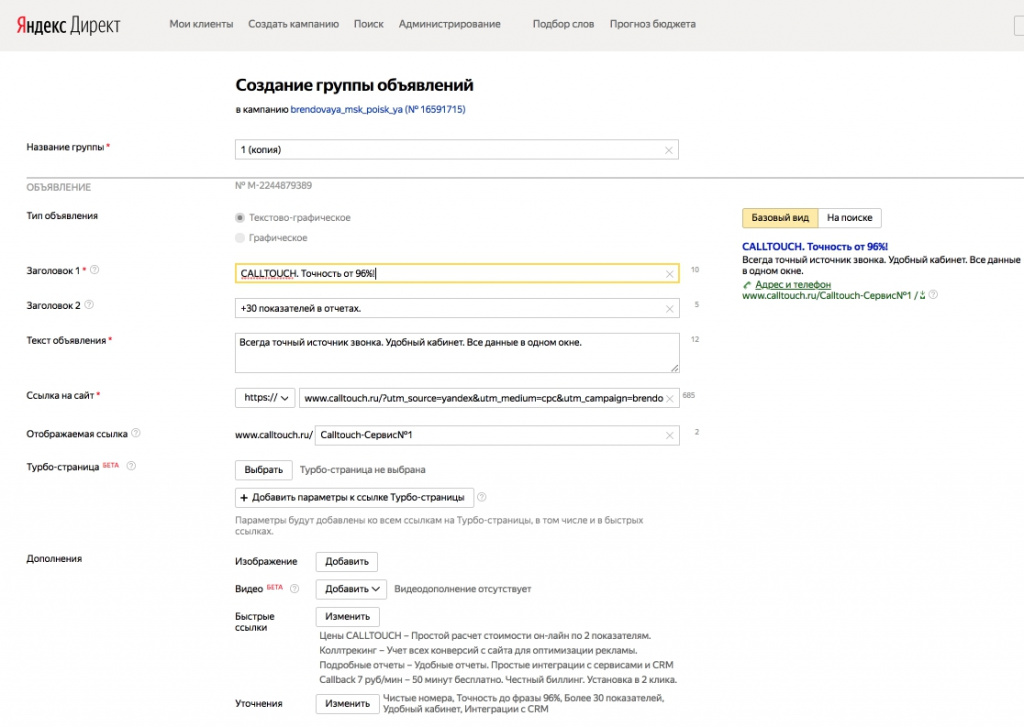Click quick link line starting Коллтрекинг

pos(478,651)
